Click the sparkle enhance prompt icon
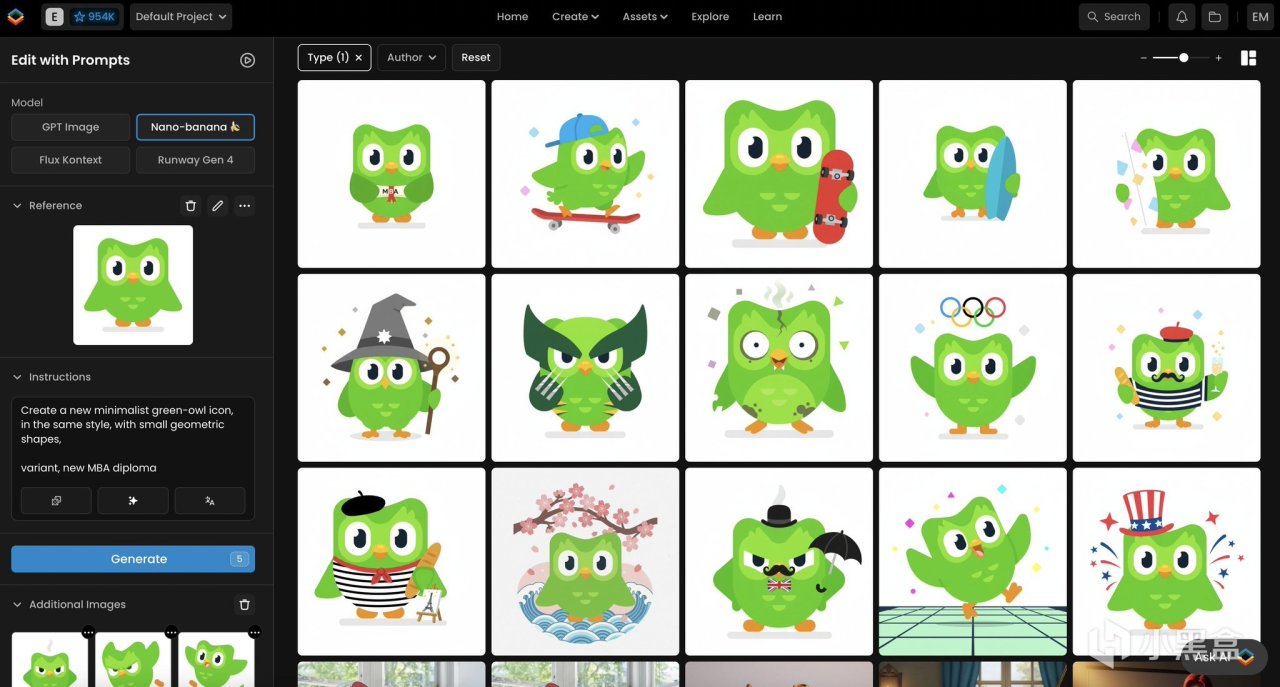 133,501
